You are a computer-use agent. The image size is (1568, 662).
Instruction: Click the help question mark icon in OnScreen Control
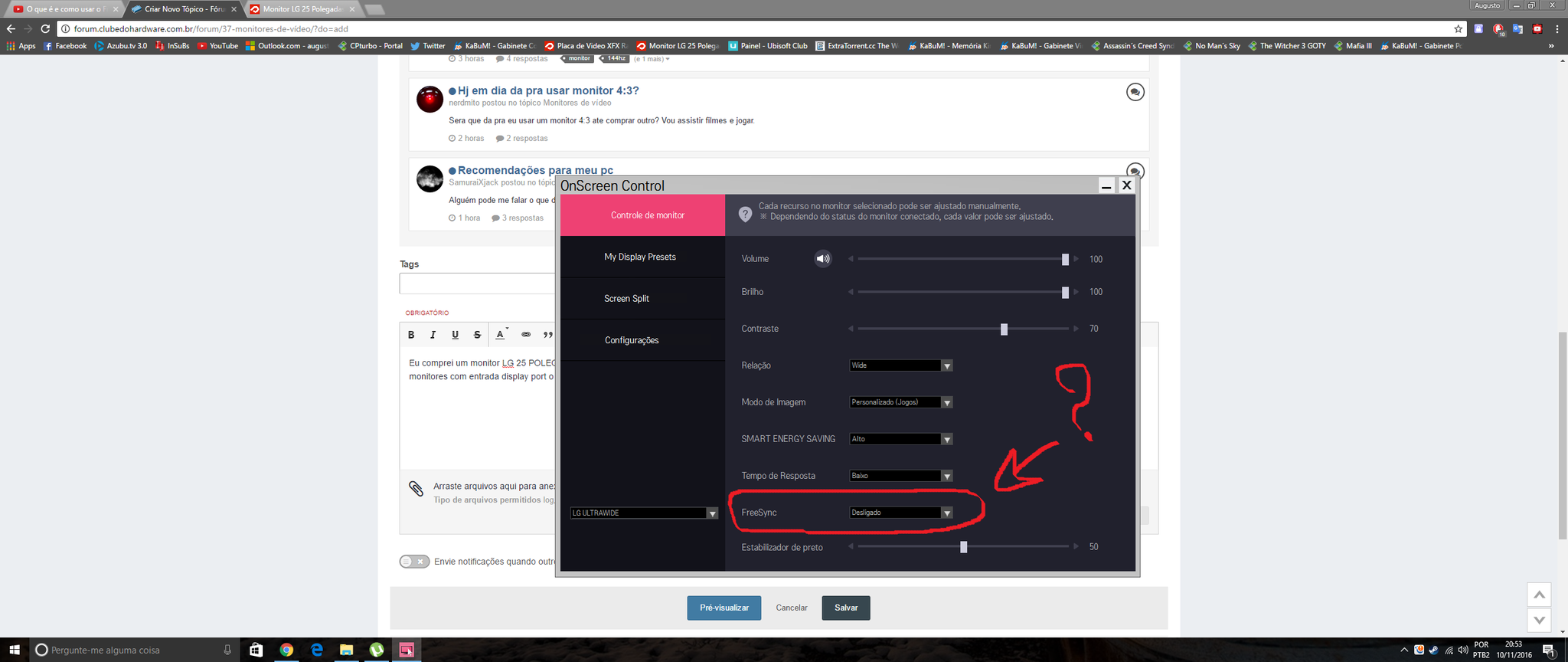pyautogui.click(x=745, y=215)
